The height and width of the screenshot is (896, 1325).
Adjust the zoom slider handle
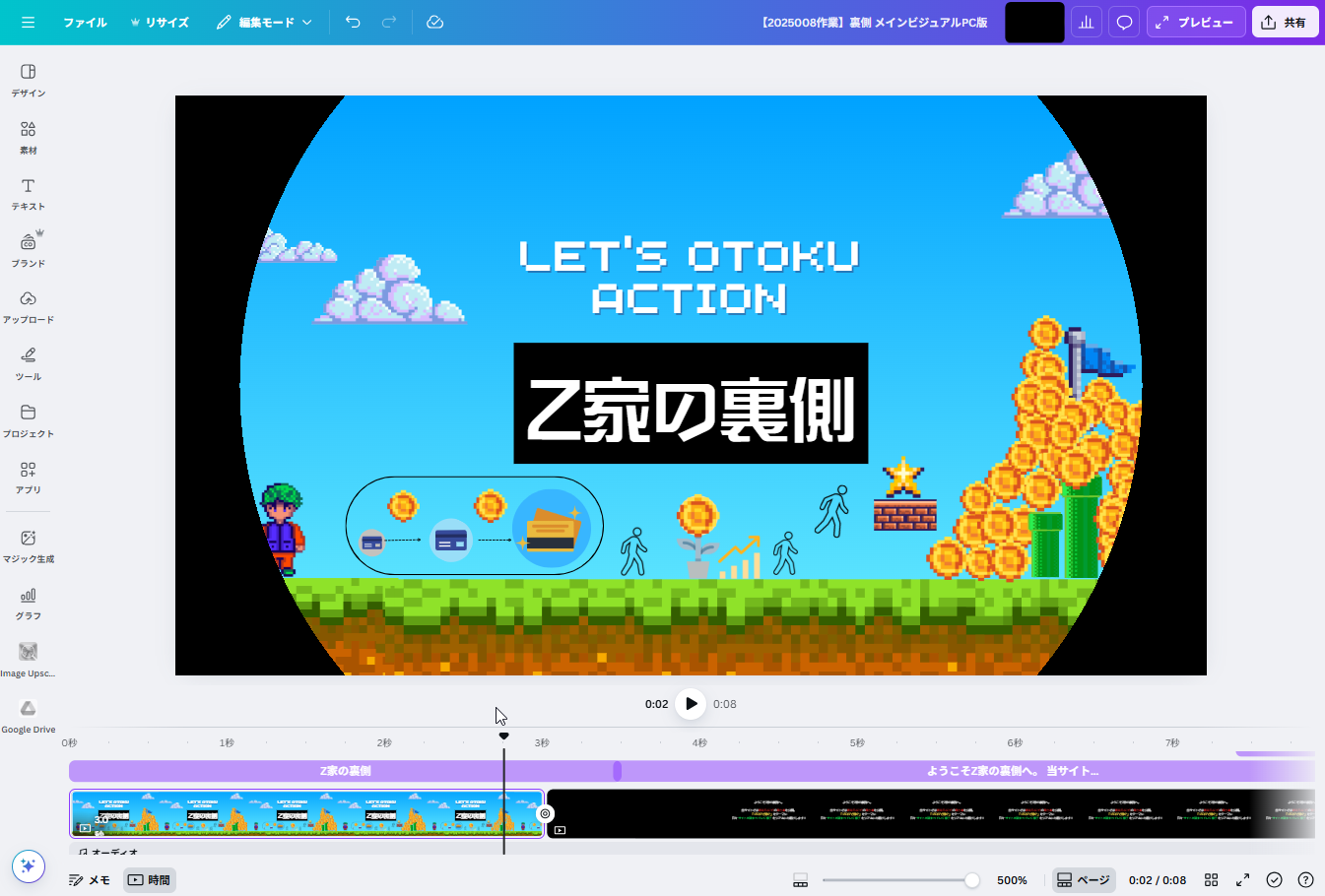click(972, 880)
